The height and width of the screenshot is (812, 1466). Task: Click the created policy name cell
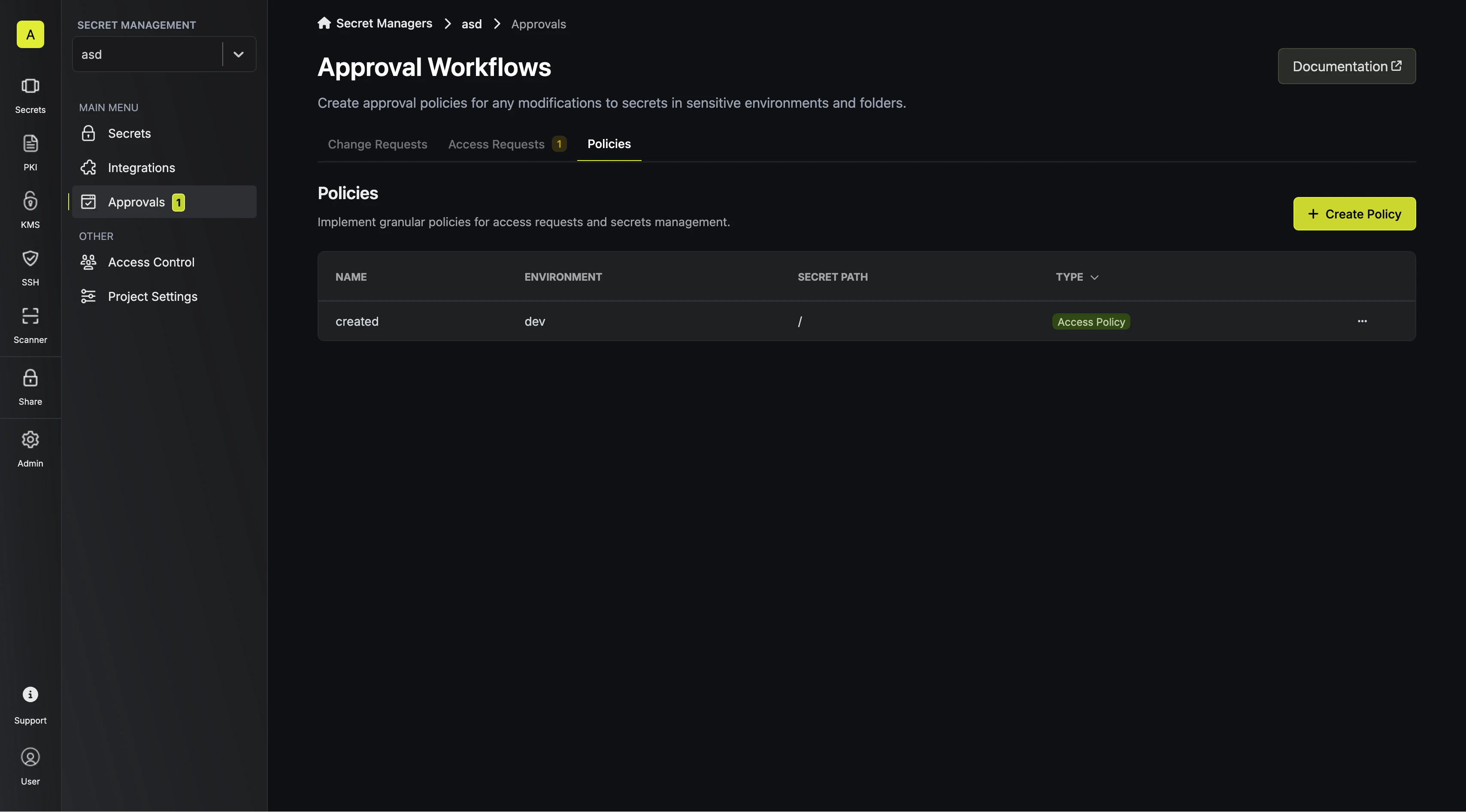pos(357,321)
